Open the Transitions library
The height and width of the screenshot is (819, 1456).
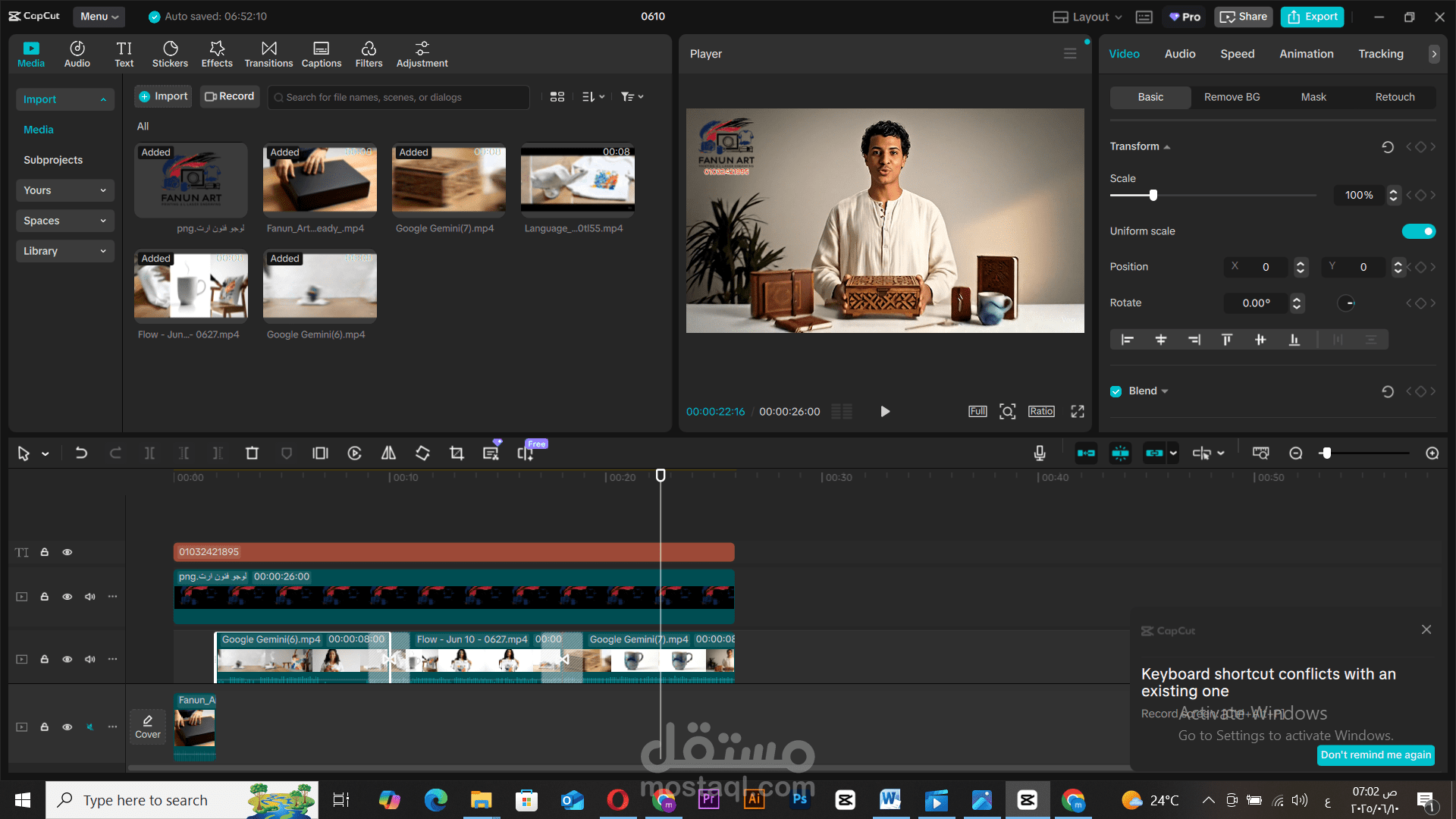pos(268,54)
